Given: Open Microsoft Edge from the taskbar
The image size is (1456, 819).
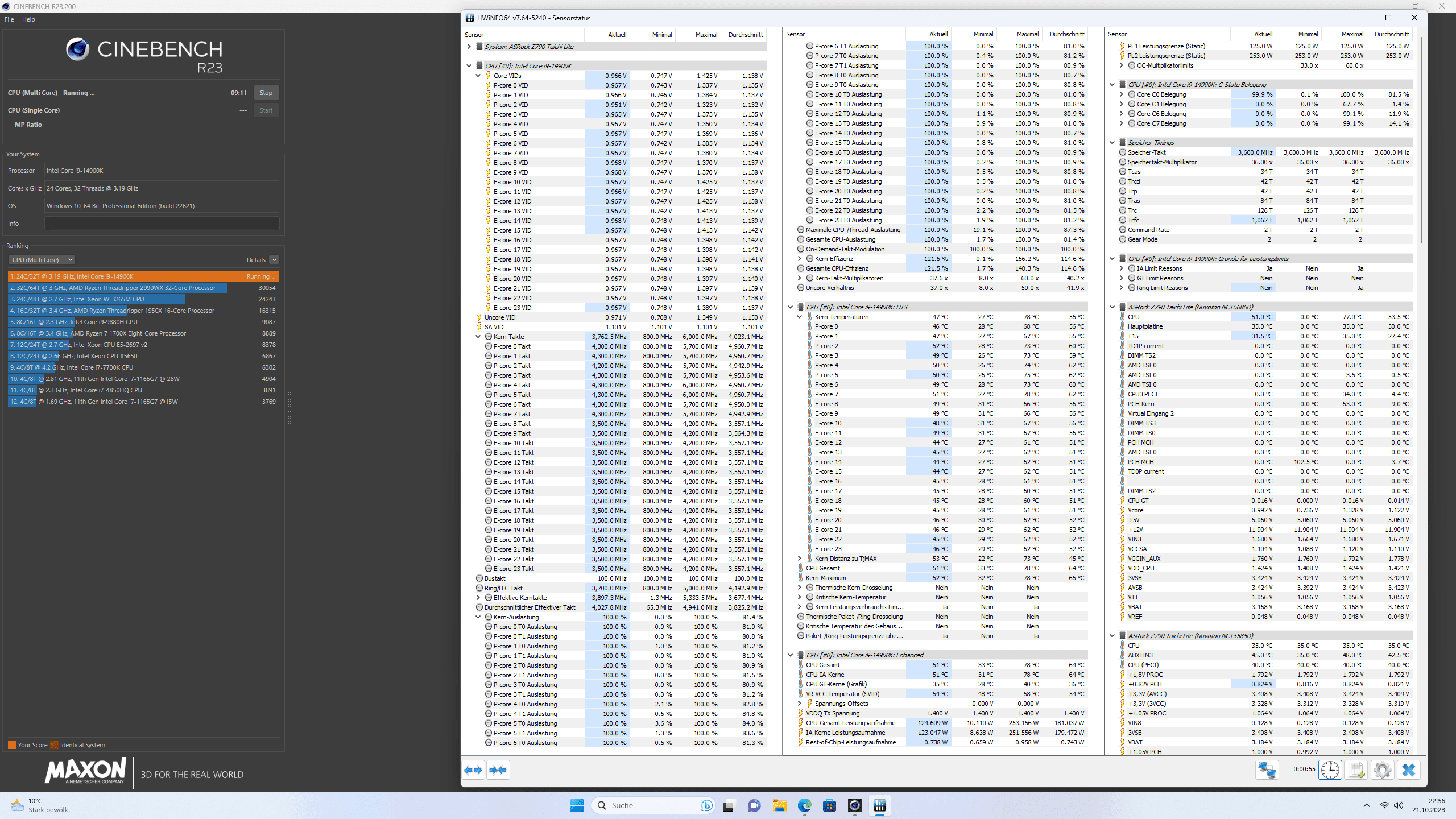Looking at the screenshot, I should click(x=804, y=805).
